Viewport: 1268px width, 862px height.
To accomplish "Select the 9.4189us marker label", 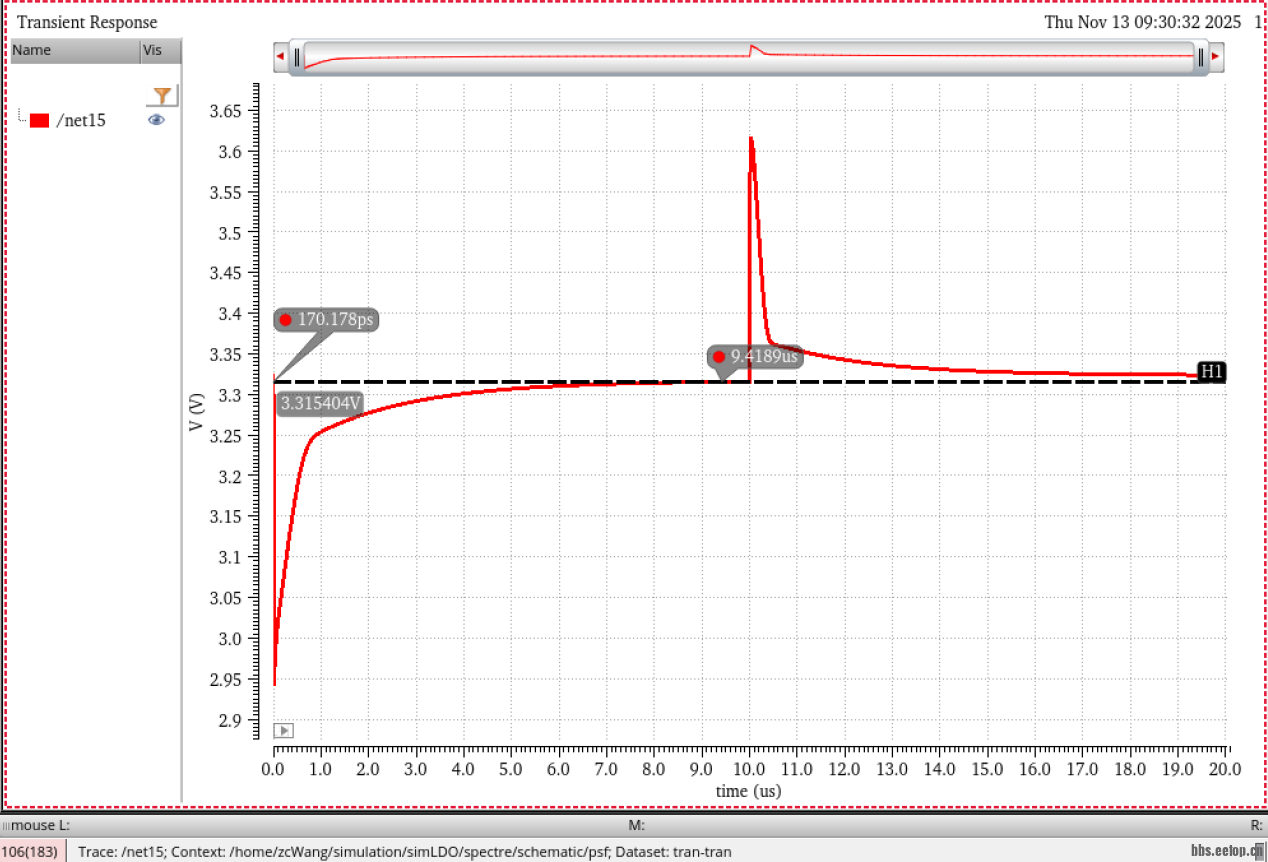I will pos(755,357).
